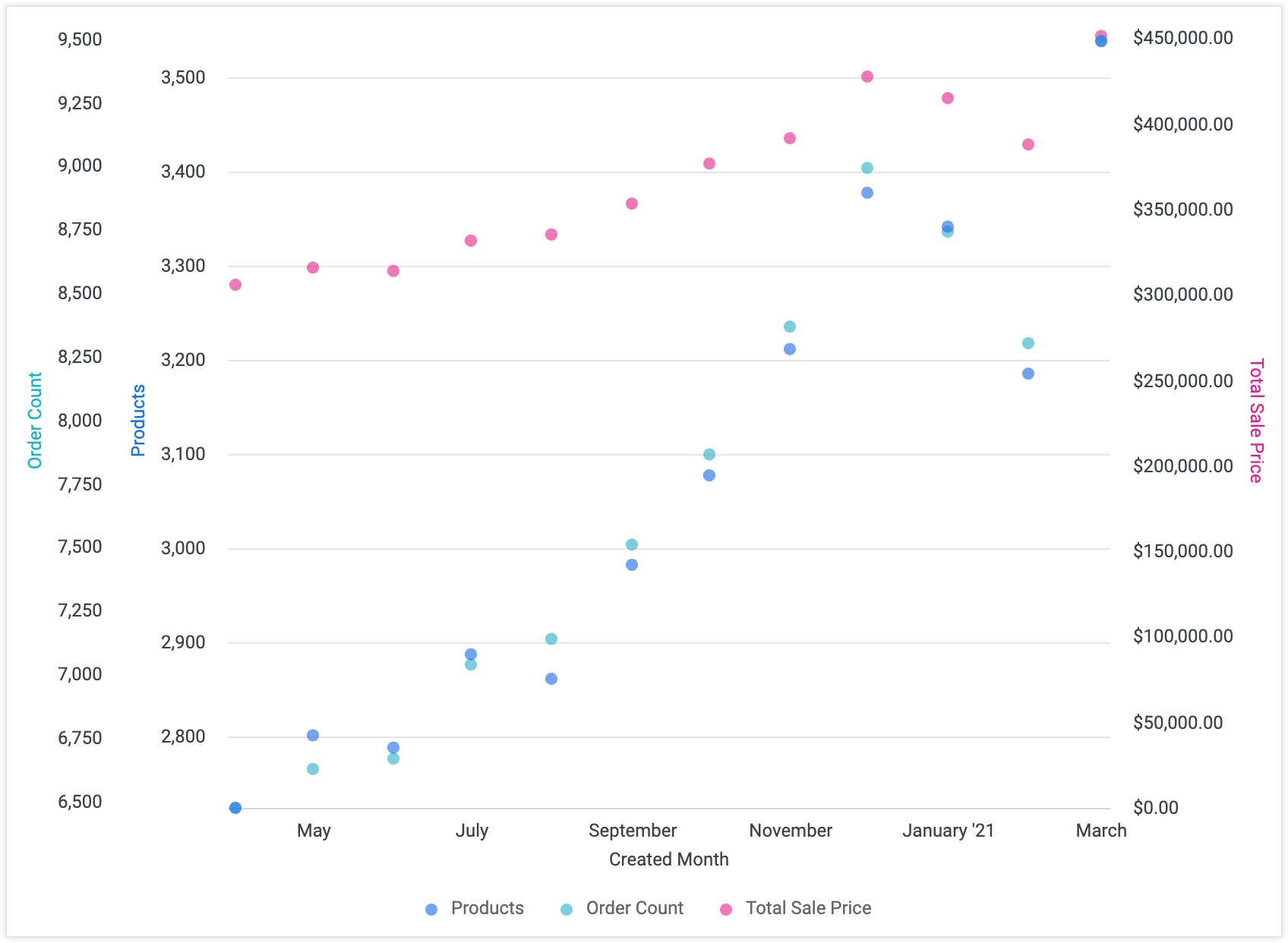Click the vertical Order Count axis title
This screenshot has height=943, width=1288.
(x=35, y=421)
